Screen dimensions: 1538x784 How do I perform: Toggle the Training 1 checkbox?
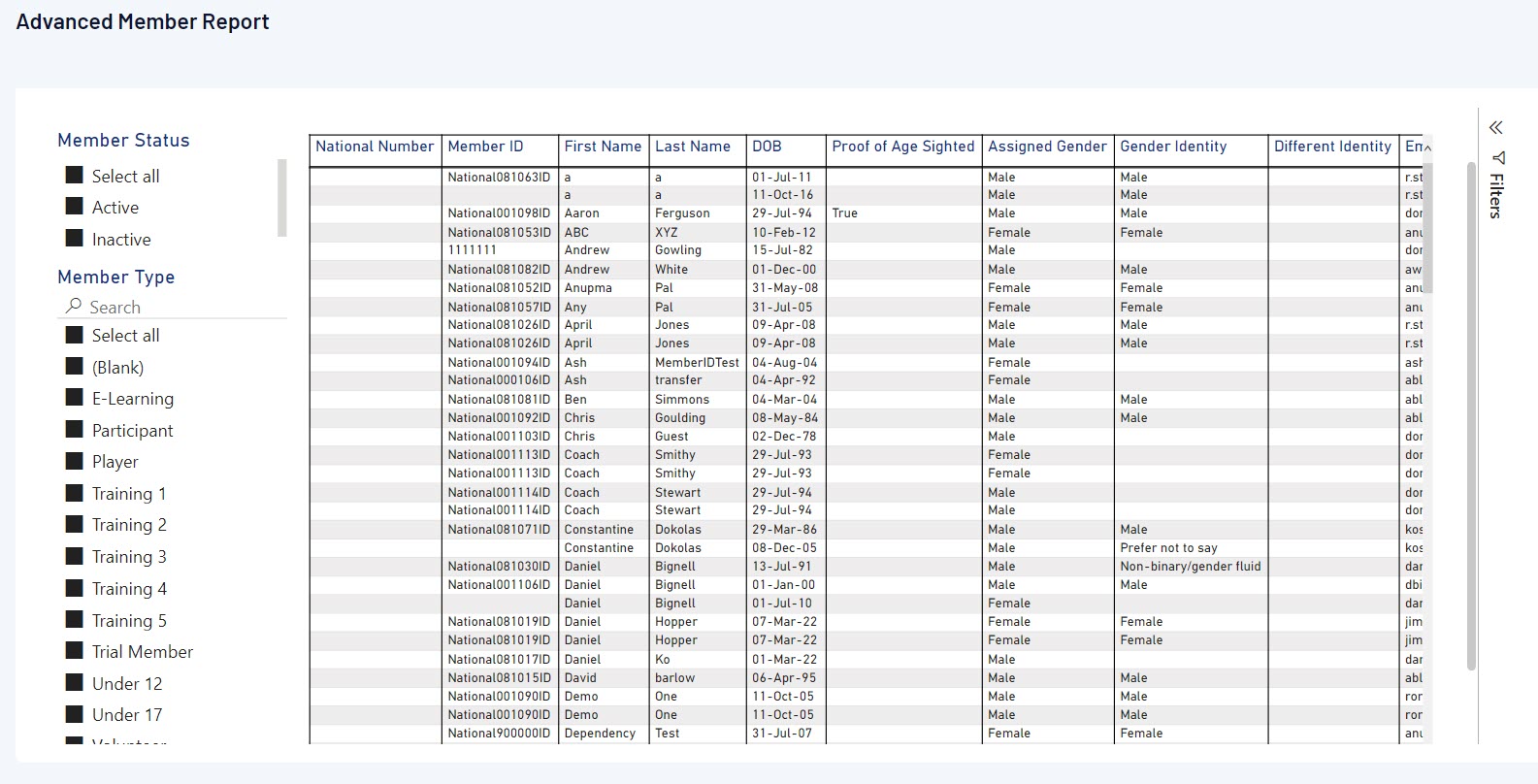tap(75, 493)
